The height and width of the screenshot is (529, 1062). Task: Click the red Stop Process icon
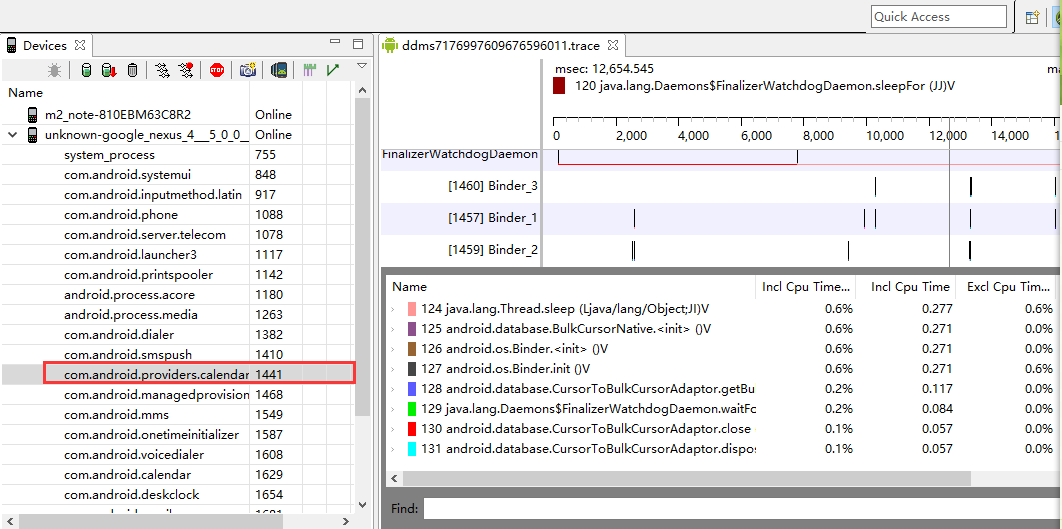[x=217, y=70]
